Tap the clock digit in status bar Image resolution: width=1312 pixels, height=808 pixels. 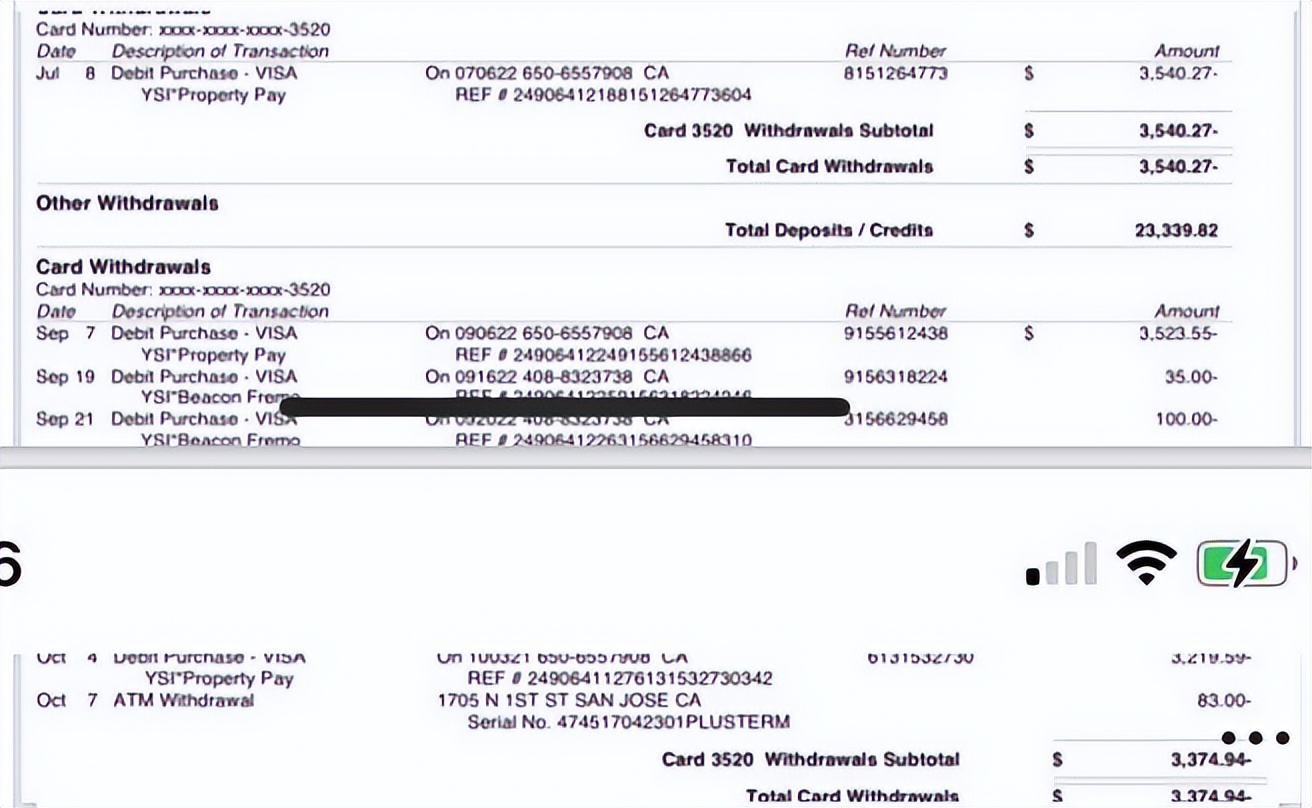coord(8,565)
